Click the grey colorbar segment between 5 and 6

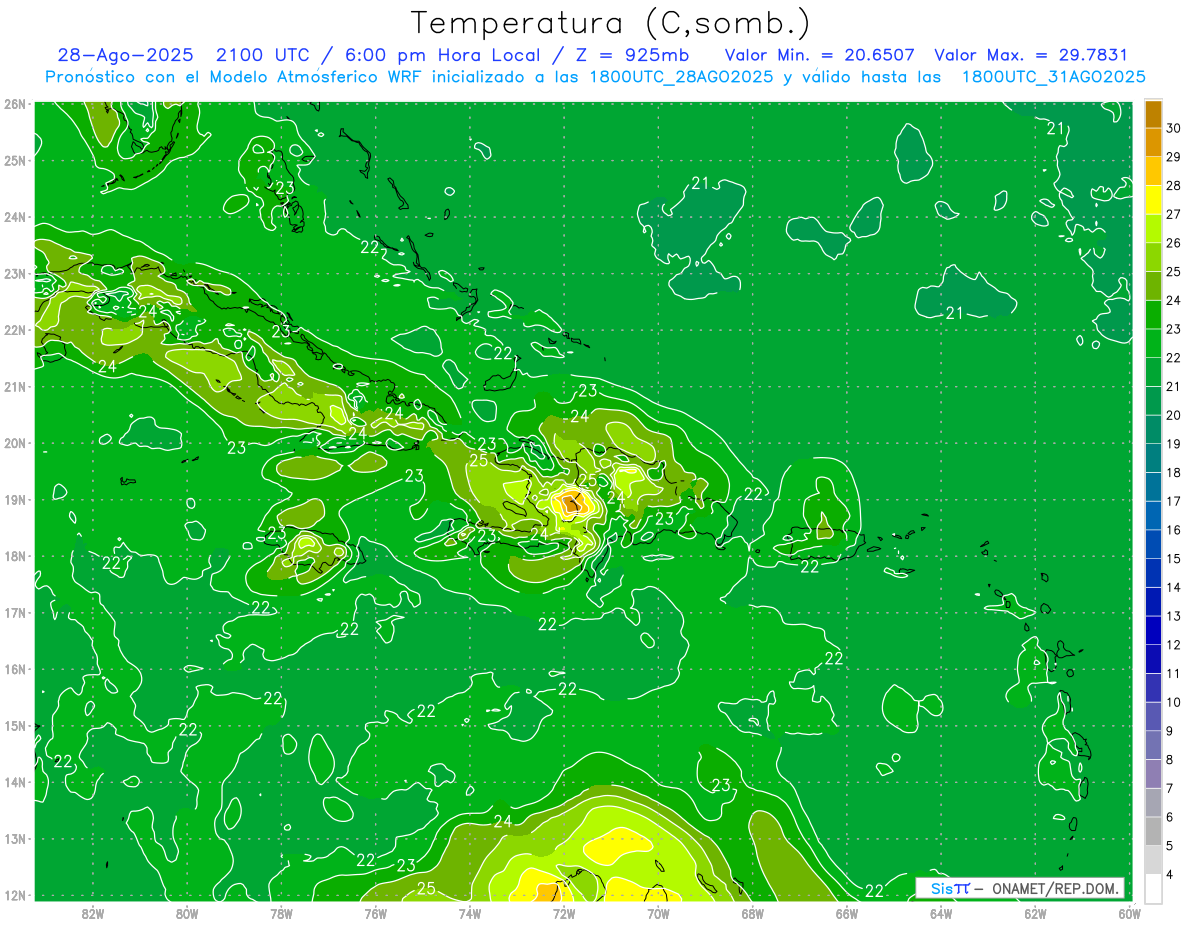click(1153, 832)
